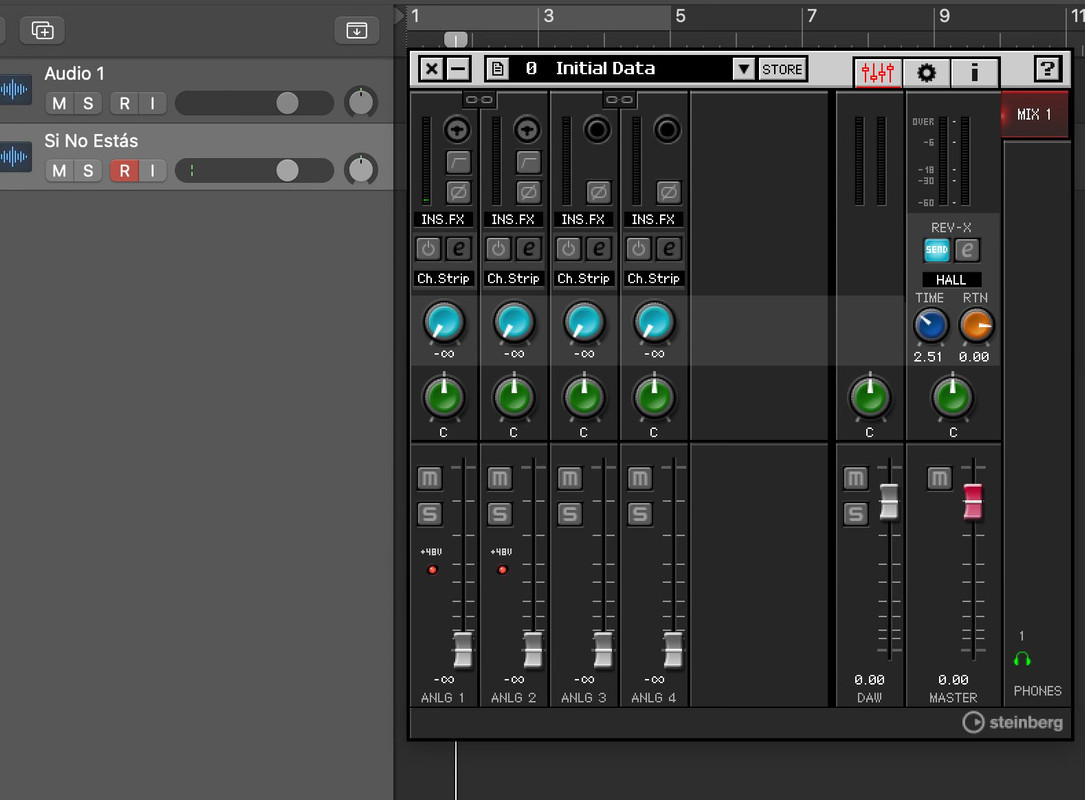Mute the ANLG 2 channel
This screenshot has height=800, width=1085.
(499, 478)
